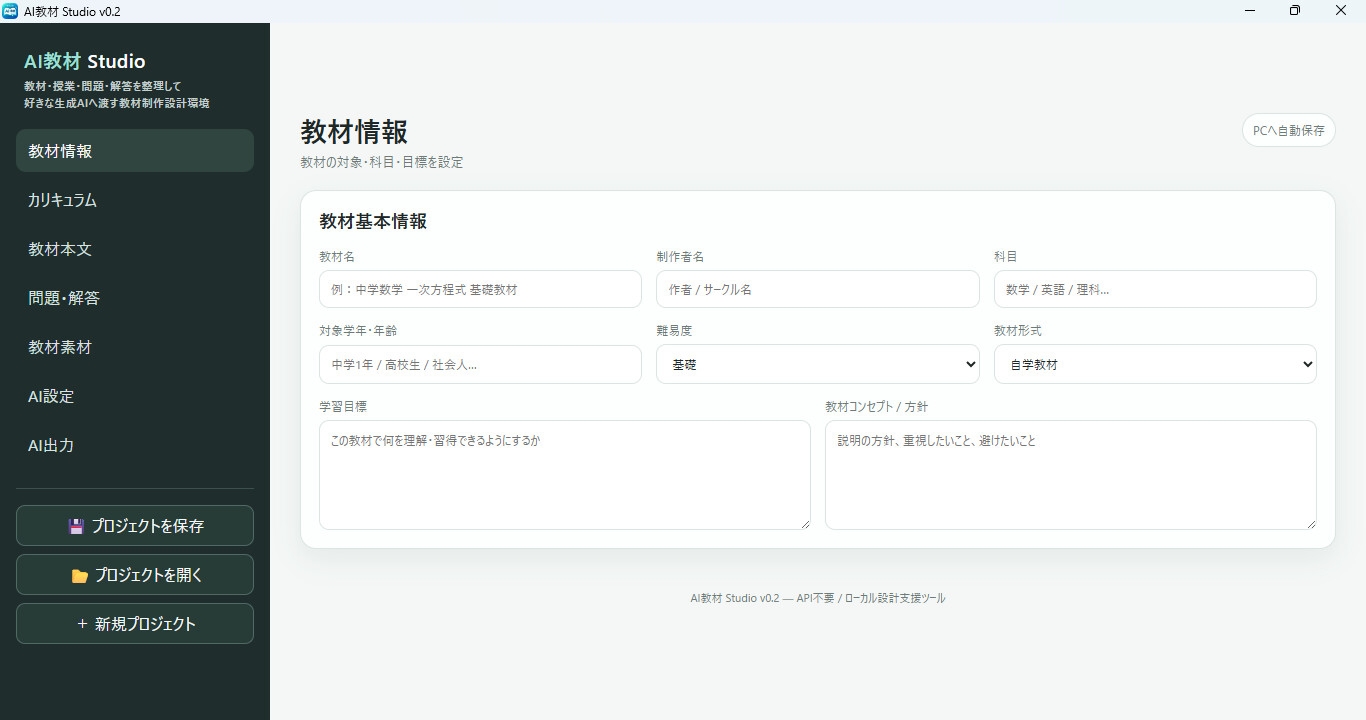Select the AI出力 sidebar item
Image resolution: width=1366 pixels, height=720 pixels.
(135, 445)
